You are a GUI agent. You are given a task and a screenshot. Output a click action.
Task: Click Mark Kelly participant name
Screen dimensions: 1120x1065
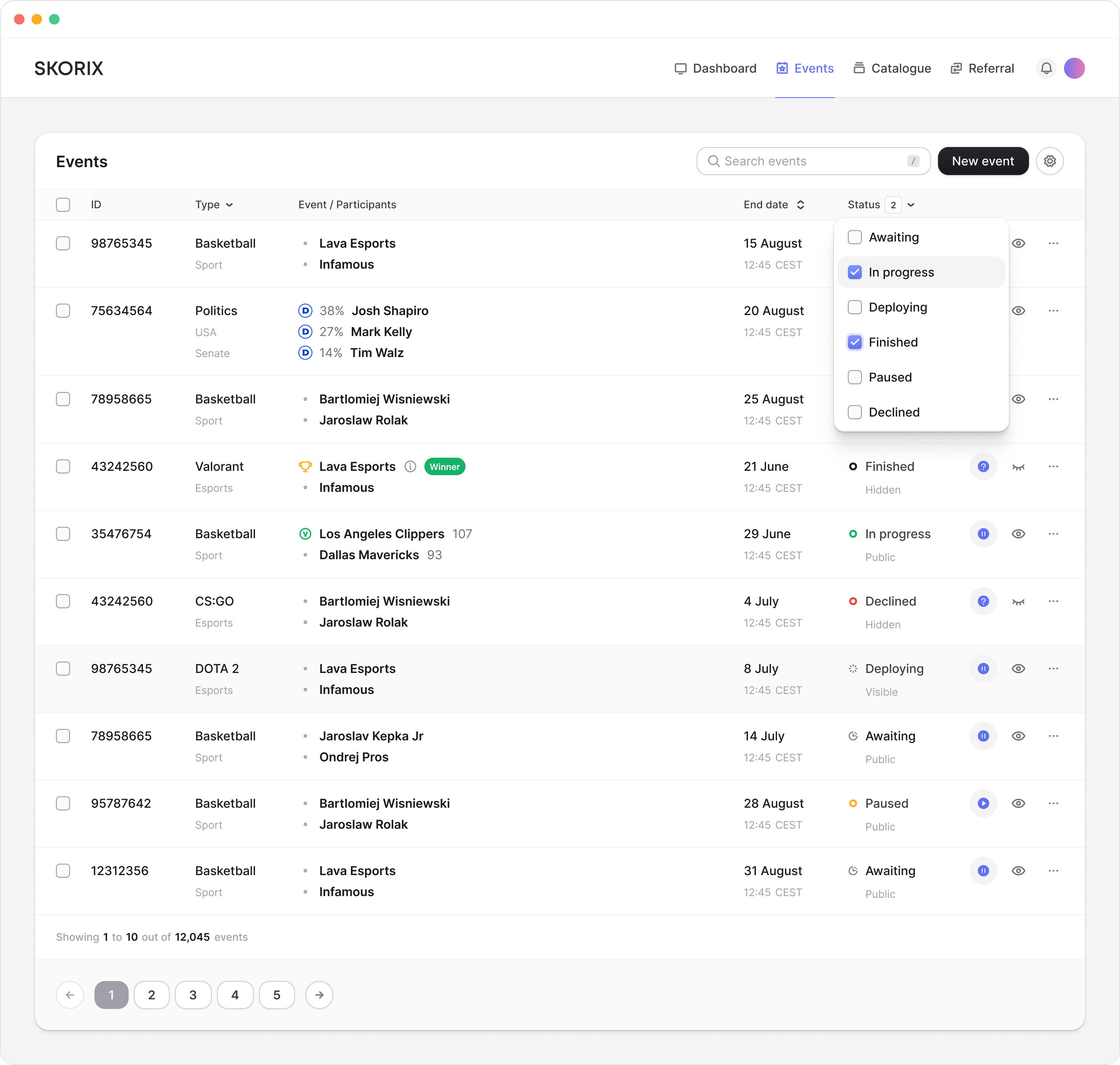pos(381,332)
